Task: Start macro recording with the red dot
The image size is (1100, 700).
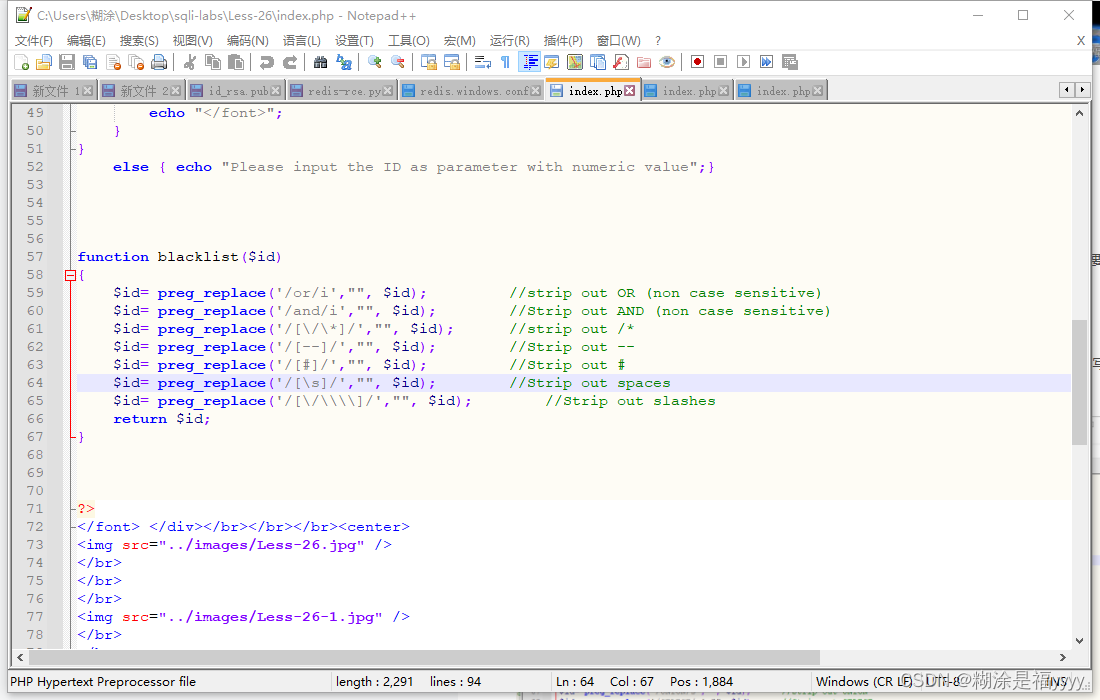Action: pyautogui.click(x=697, y=62)
